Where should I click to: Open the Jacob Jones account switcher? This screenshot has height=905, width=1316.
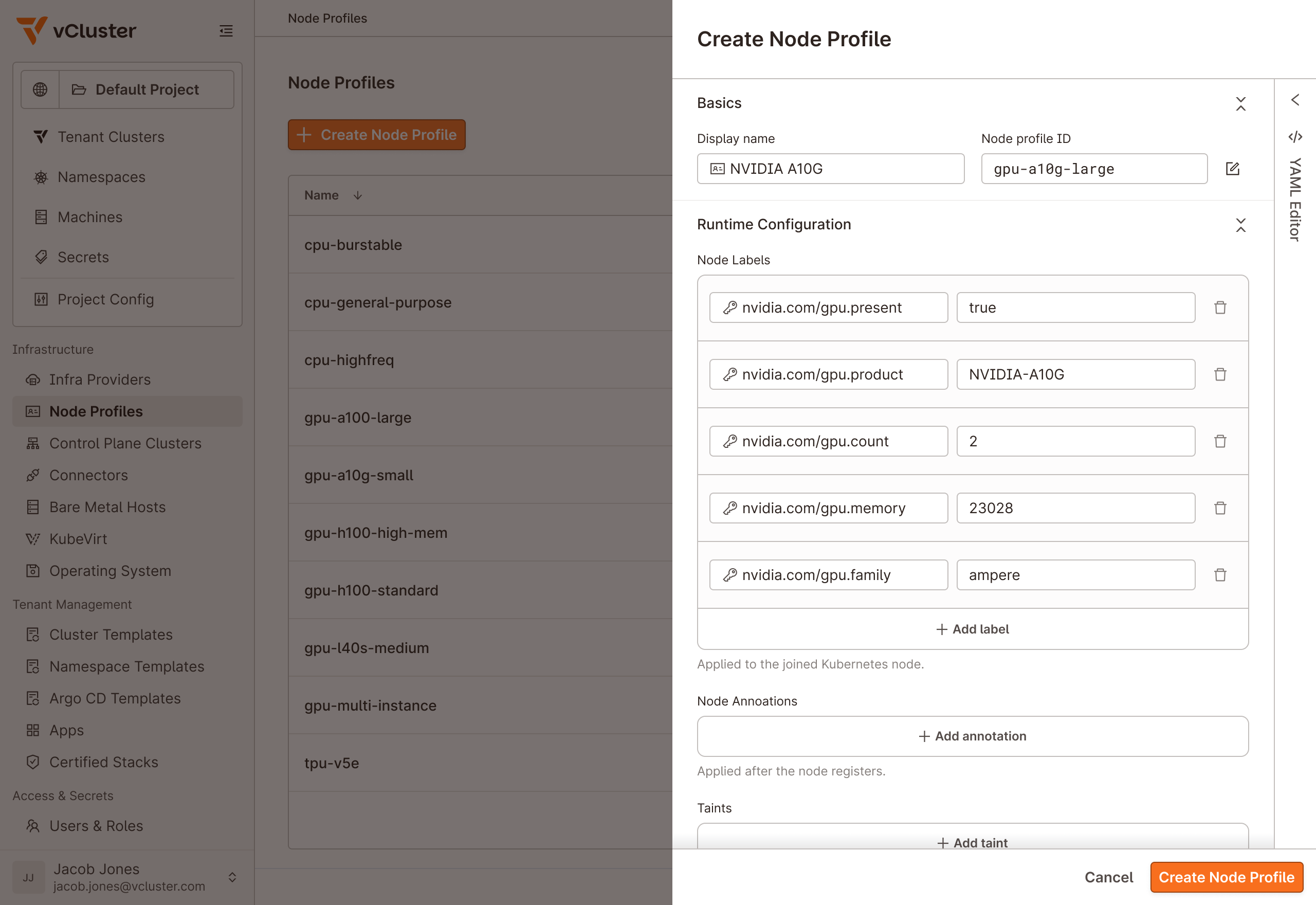click(x=232, y=877)
